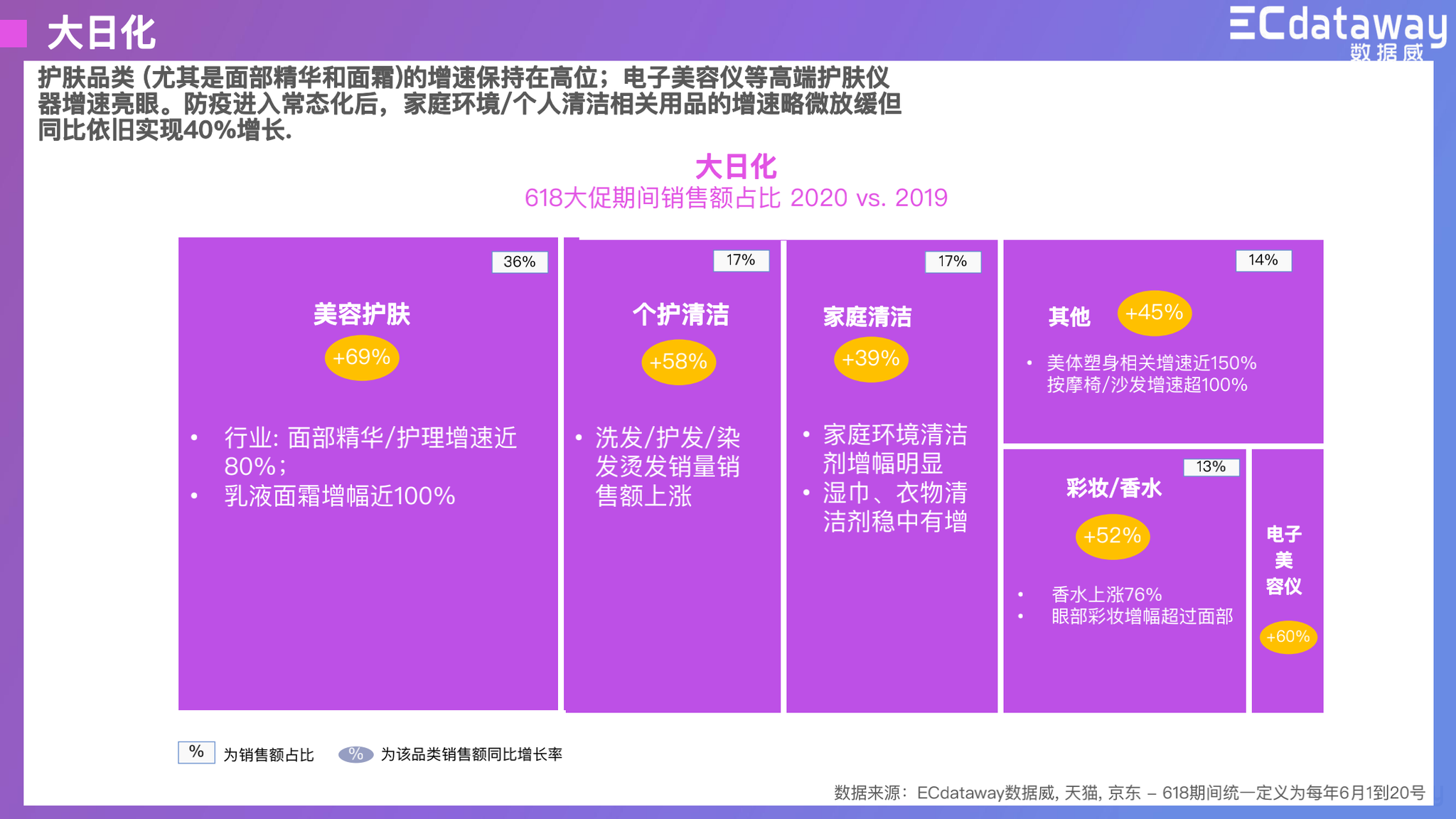The width and height of the screenshot is (1456, 819).
Task: Click the +45% badge next to 其他
Action: click(1155, 312)
